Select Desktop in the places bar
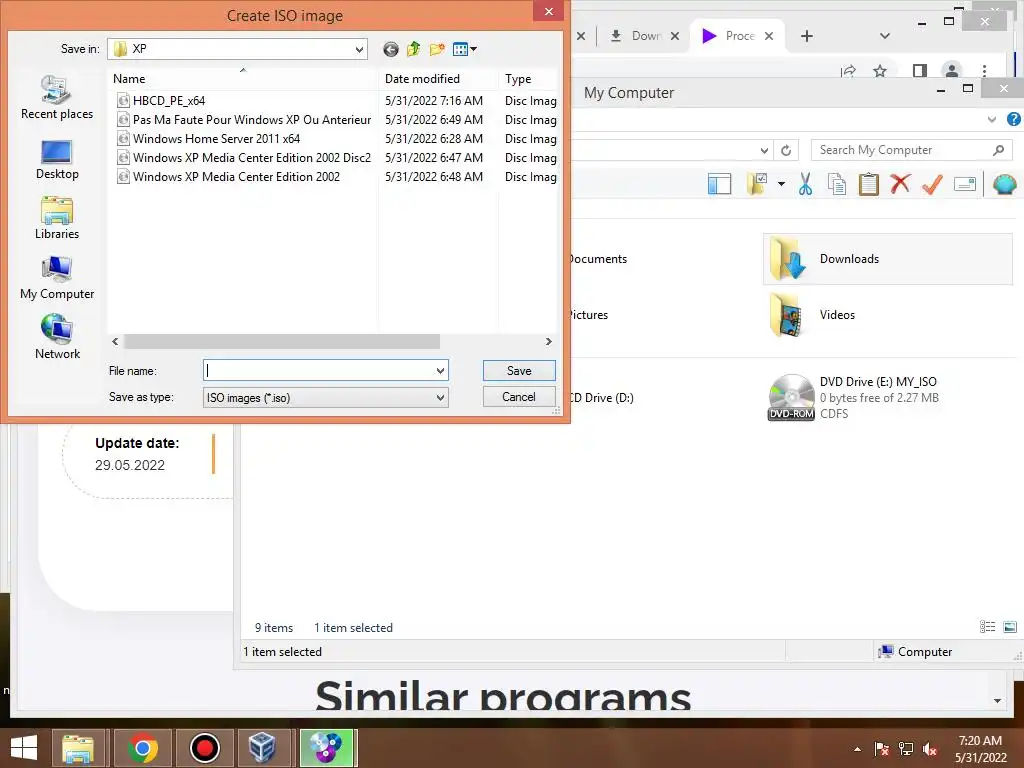The height and width of the screenshot is (768, 1024). tap(57, 160)
